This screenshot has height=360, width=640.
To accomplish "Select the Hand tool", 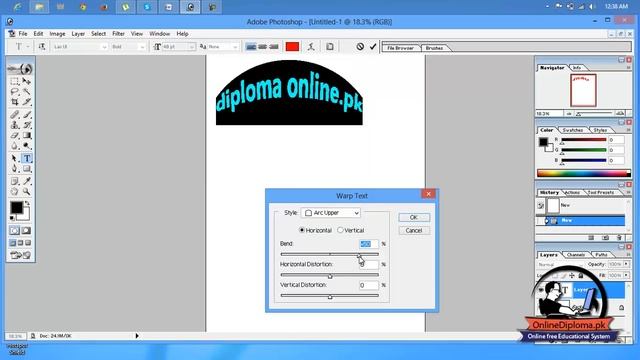I will tap(15, 191).
